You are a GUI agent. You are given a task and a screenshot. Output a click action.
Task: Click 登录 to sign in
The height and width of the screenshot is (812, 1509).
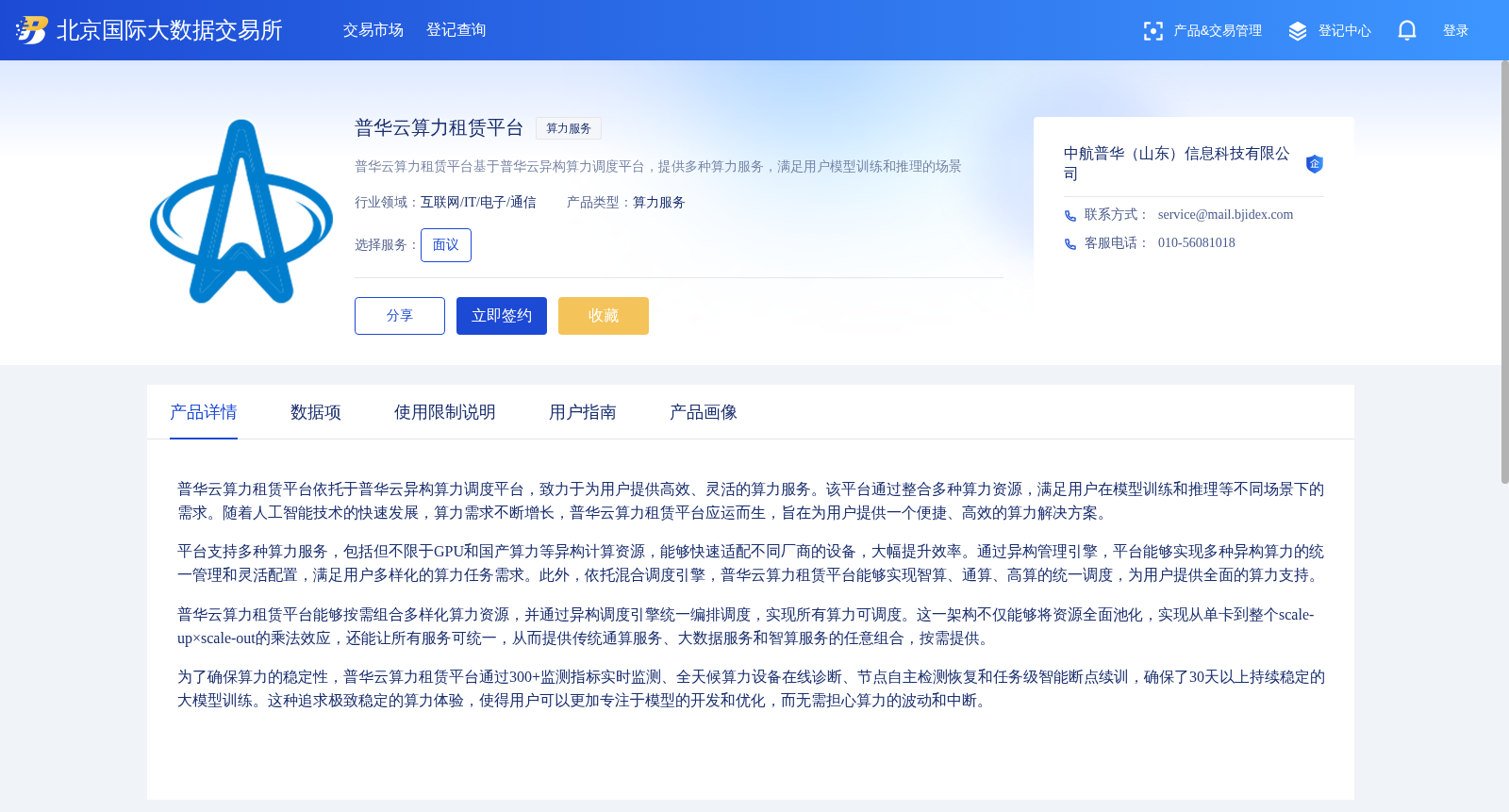pos(1456,31)
